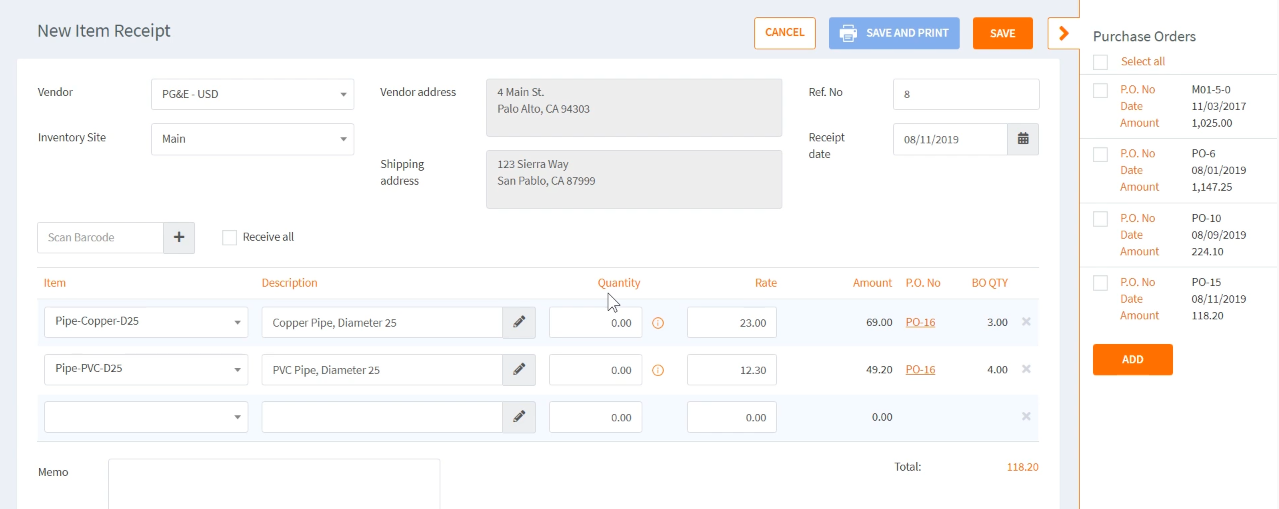
Task: Open PO-16 link in Copper Pipe row
Action: (x=920, y=322)
